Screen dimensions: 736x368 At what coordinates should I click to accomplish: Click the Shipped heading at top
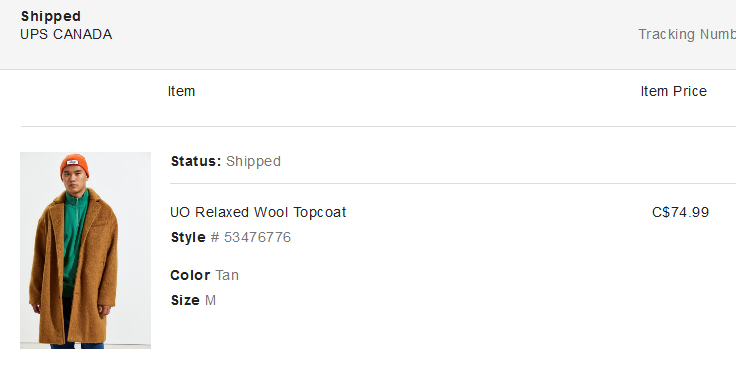[x=51, y=16]
